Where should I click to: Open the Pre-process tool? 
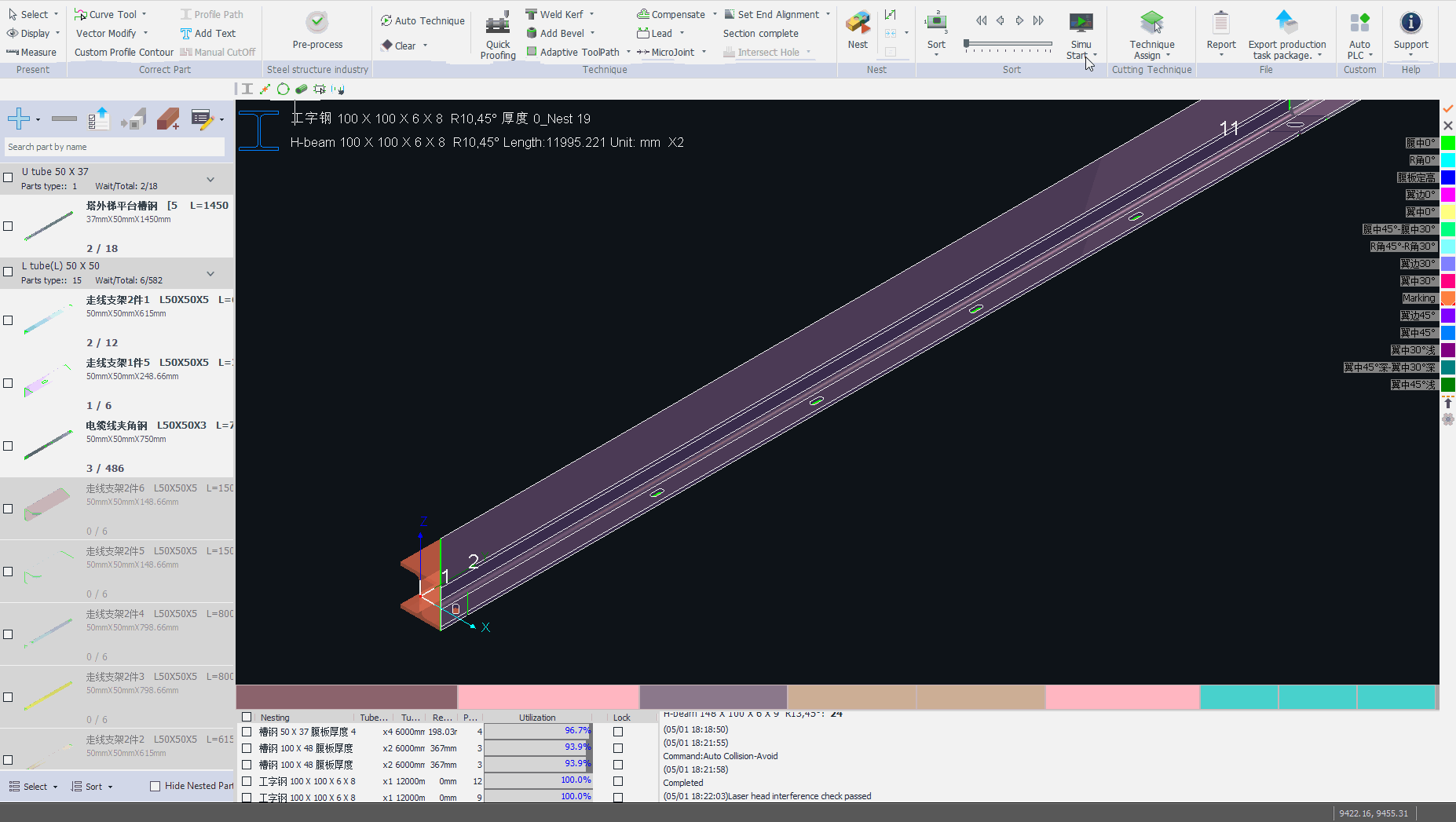317,31
